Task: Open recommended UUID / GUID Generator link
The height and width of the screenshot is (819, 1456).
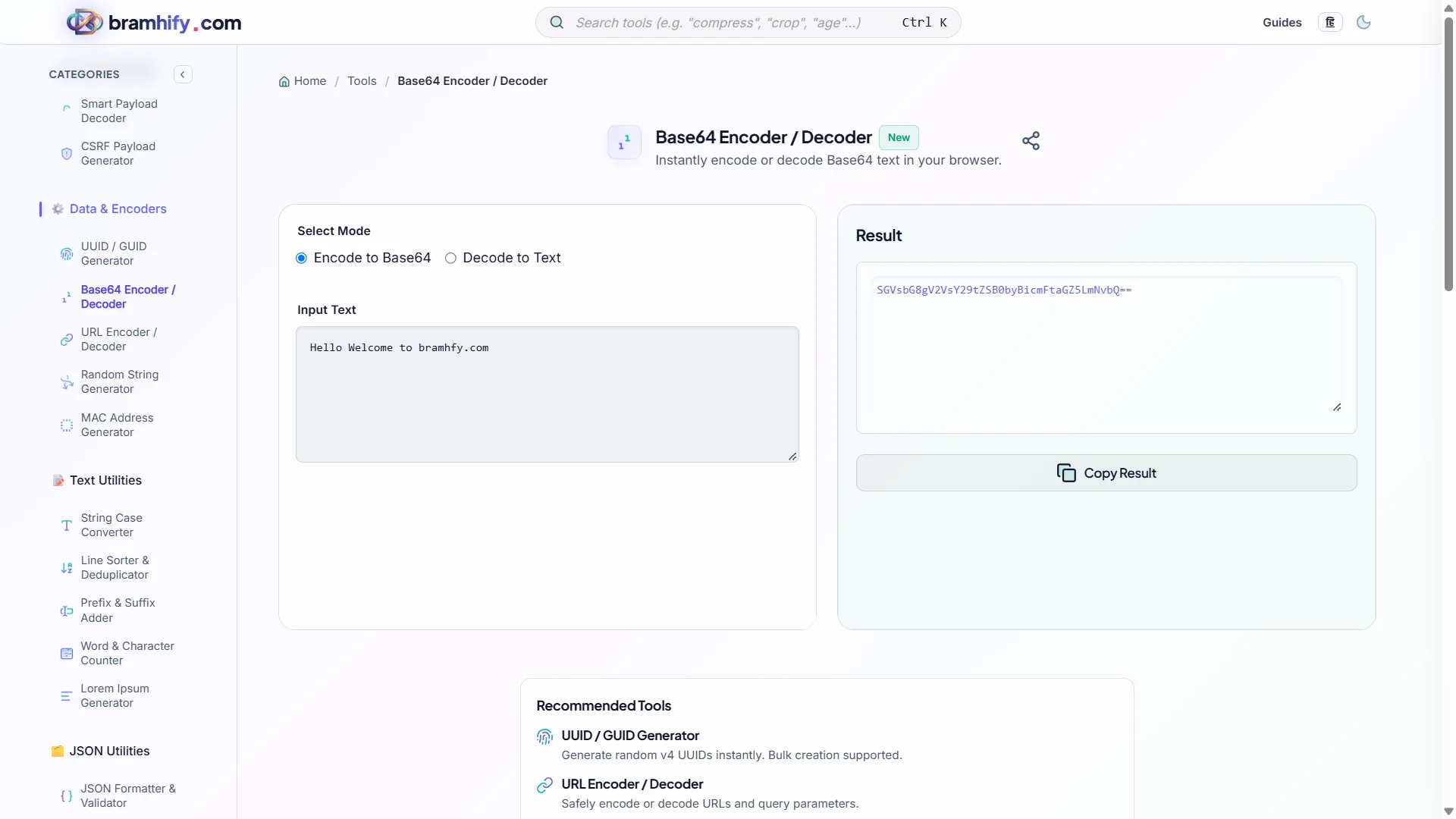Action: 630,736
